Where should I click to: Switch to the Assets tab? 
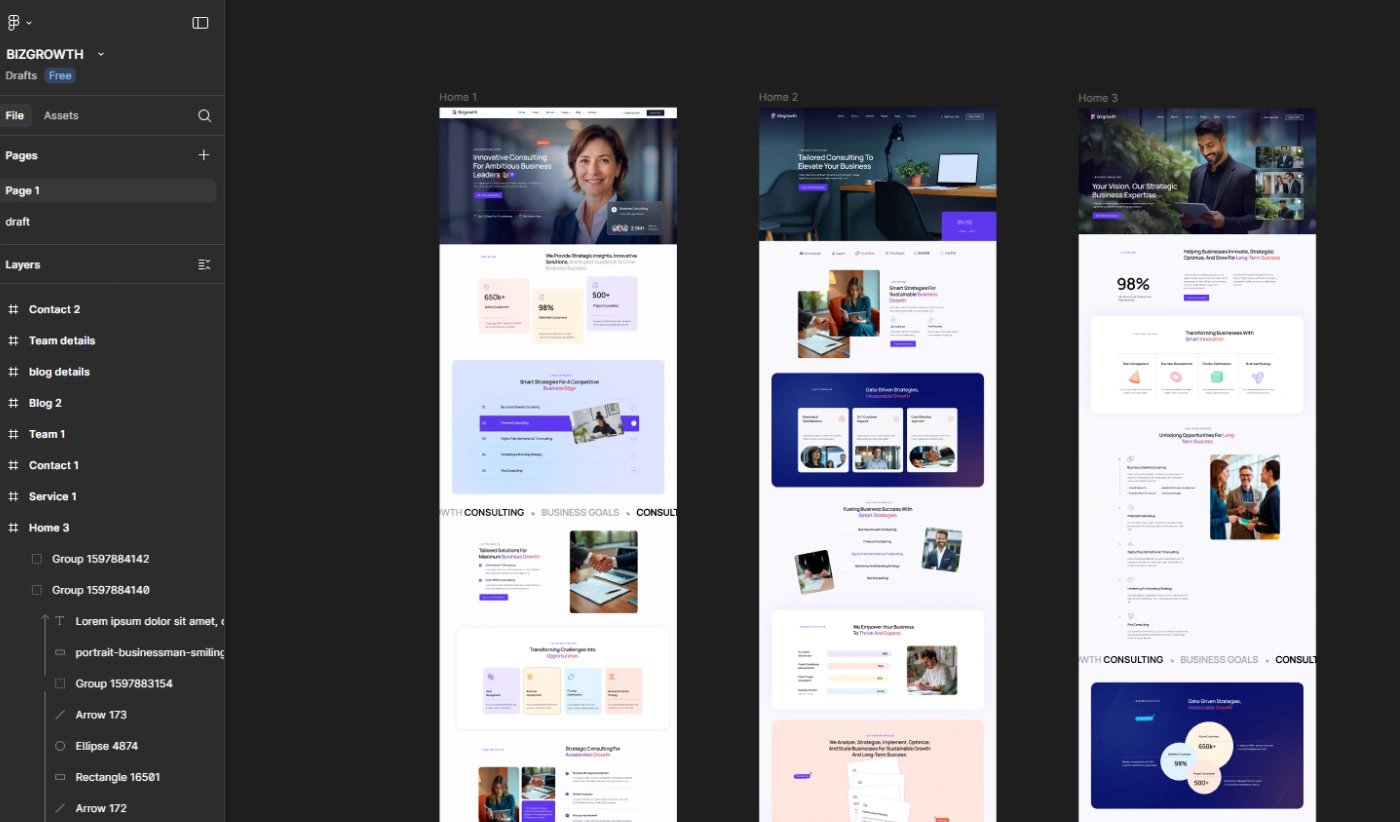click(x=61, y=116)
